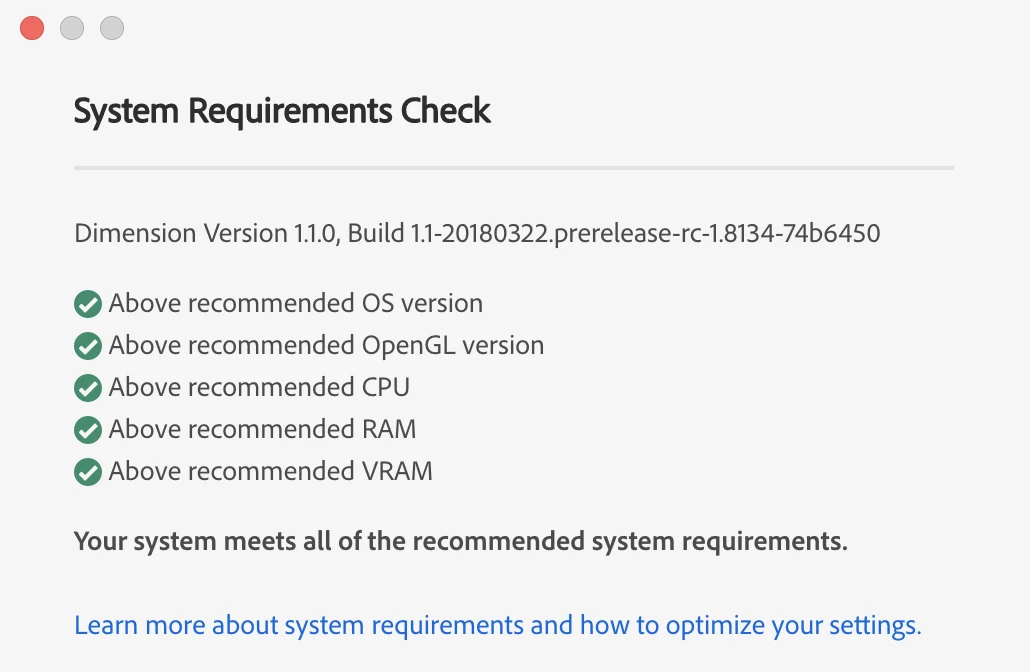Click the Above recommended VRAM label
Viewport: 1030px width, 672px height.
pos(270,472)
